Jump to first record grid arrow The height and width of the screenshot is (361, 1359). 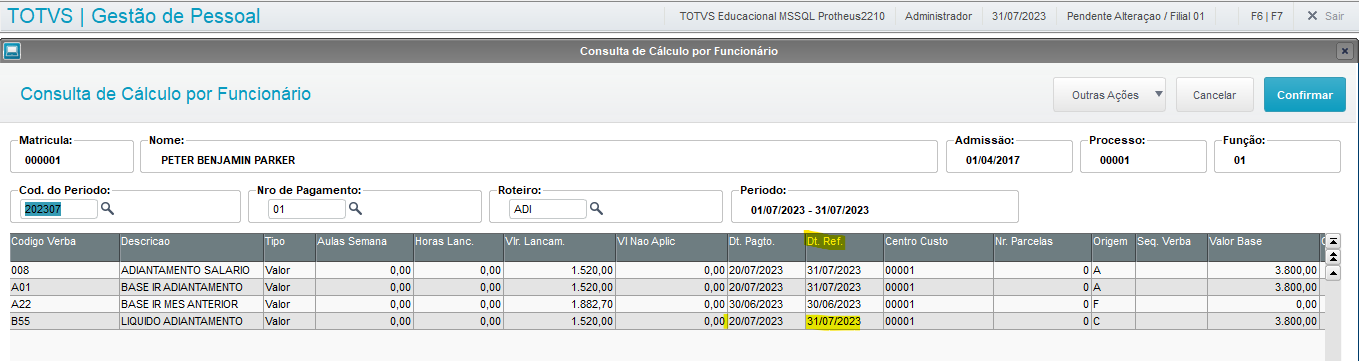[x=1334, y=241]
